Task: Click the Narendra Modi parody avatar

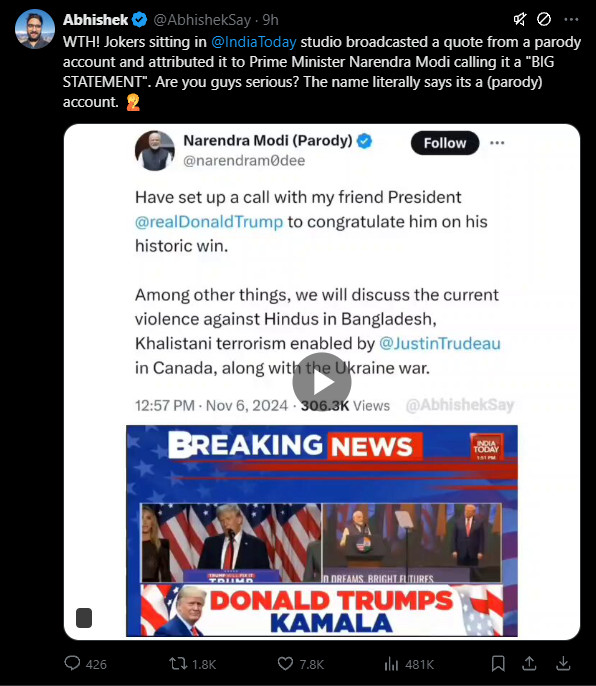Action: pos(155,150)
